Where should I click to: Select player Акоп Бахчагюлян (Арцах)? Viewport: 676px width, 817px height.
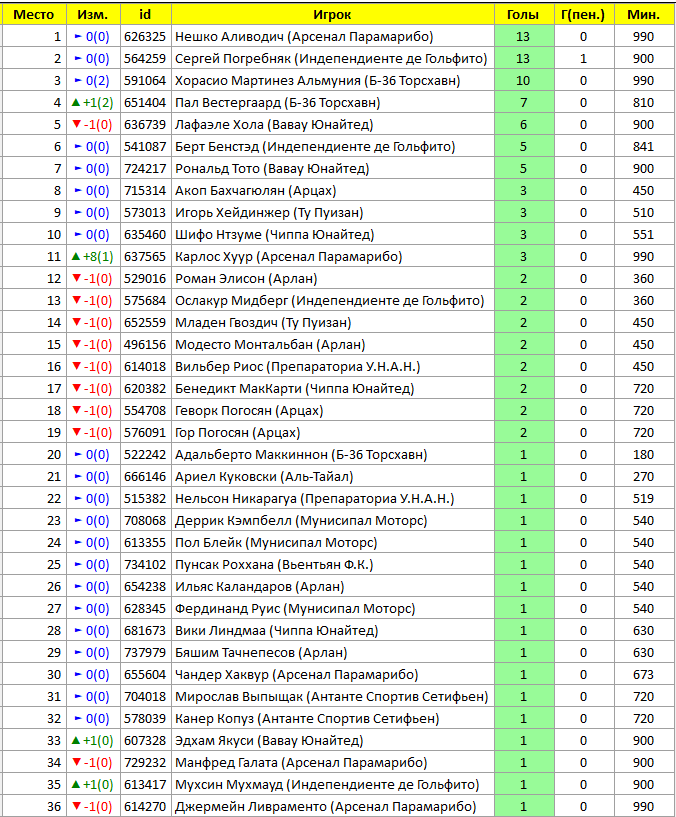coord(256,191)
